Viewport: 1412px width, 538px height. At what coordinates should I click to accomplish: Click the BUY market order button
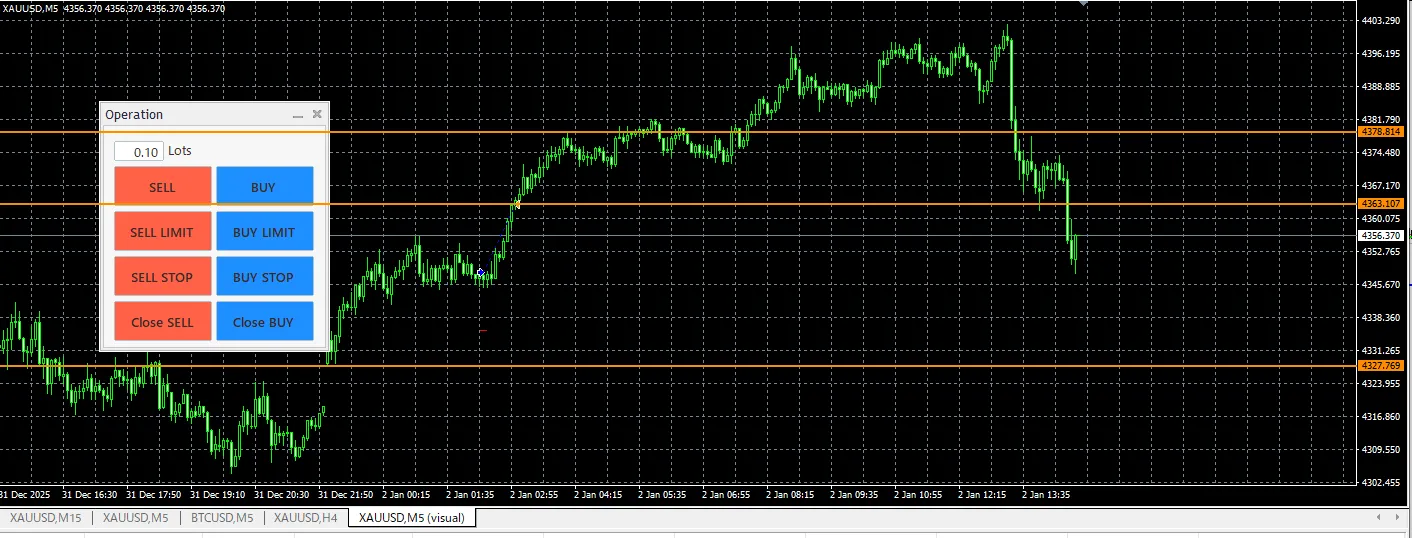(x=264, y=186)
